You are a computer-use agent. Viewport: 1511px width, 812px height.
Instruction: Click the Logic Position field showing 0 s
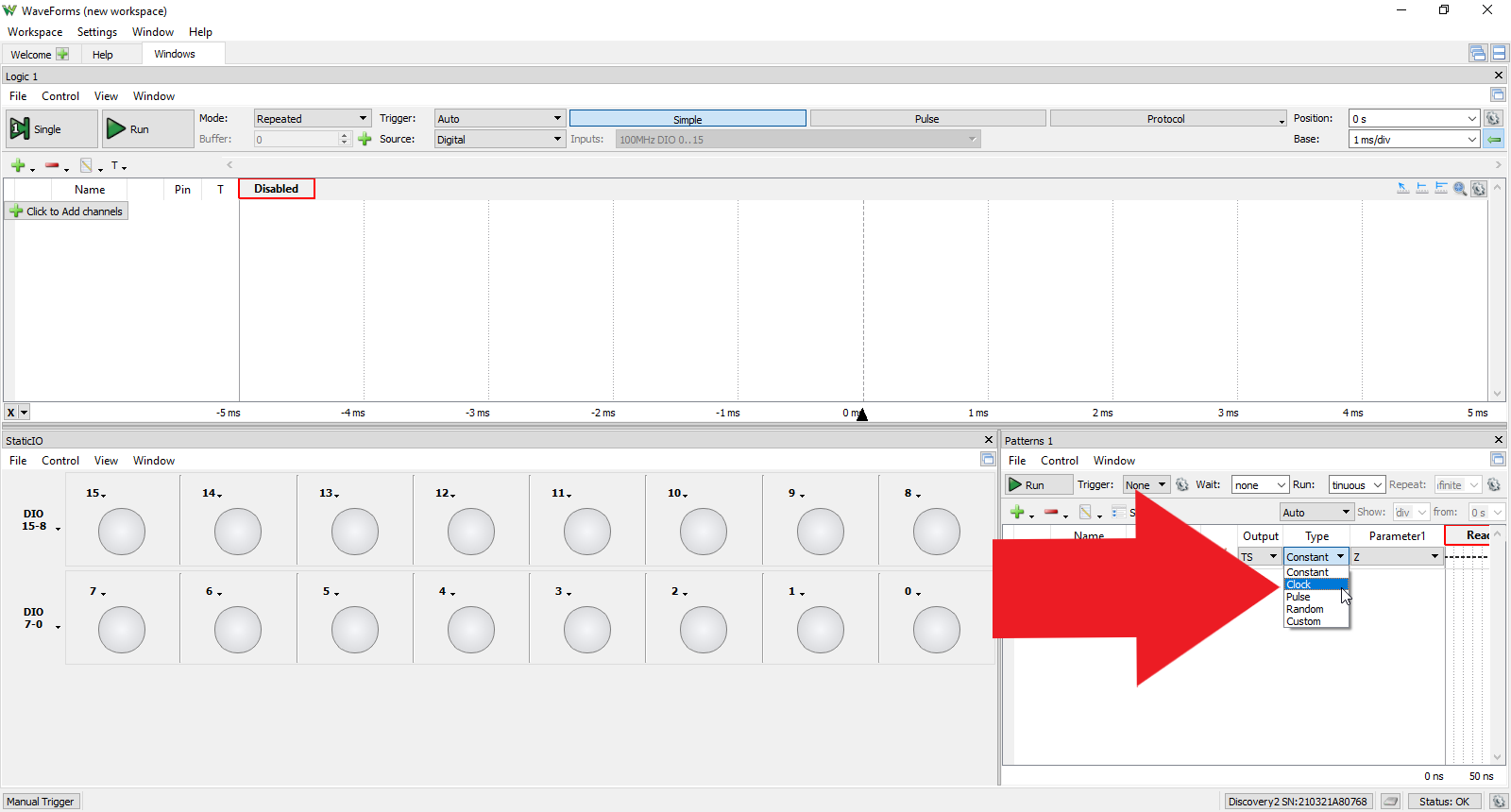(x=1414, y=119)
